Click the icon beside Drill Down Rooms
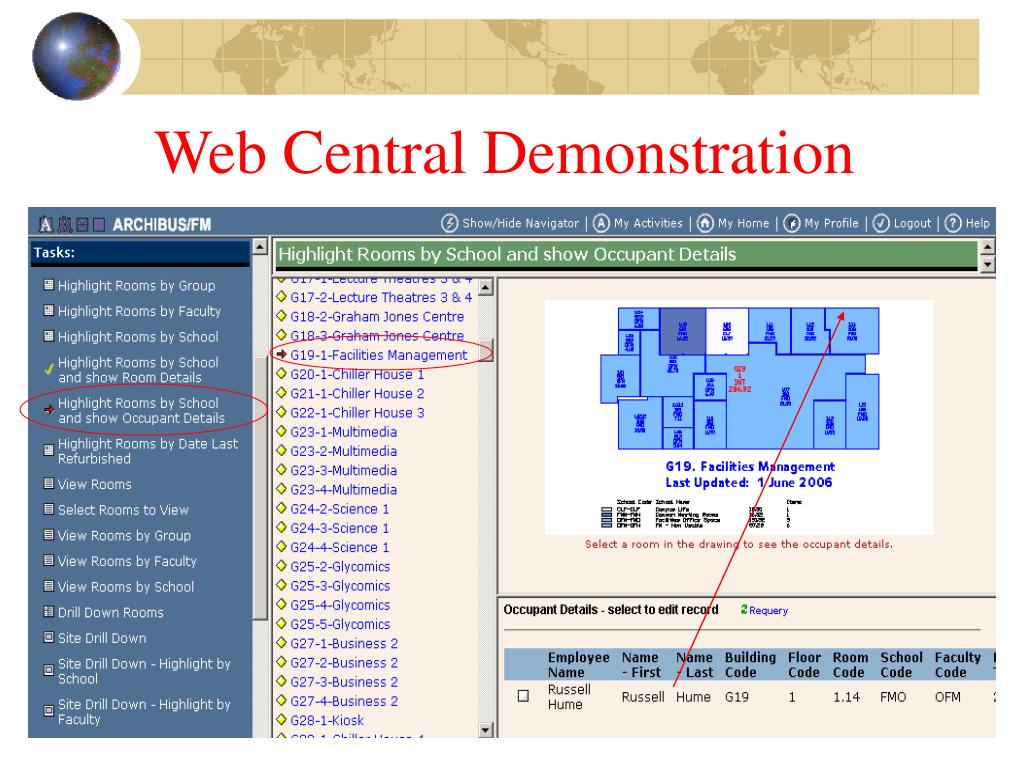The image size is (1024, 768). 48,612
